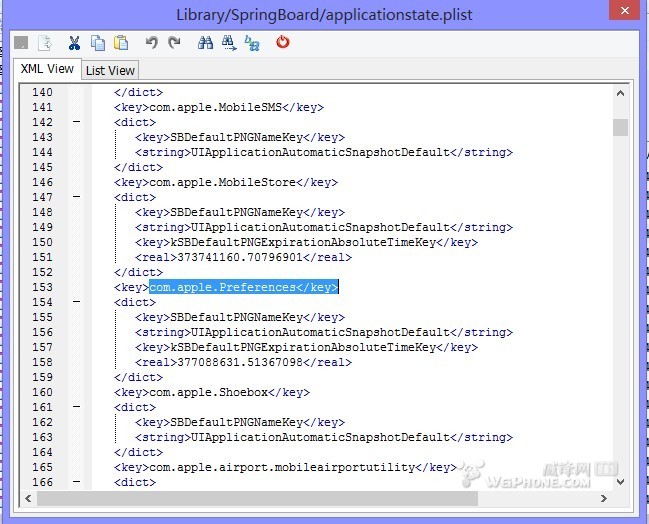Image resolution: width=649 pixels, height=524 pixels.
Task: Click the com.apple.Shoebox key line
Action: (212, 392)
